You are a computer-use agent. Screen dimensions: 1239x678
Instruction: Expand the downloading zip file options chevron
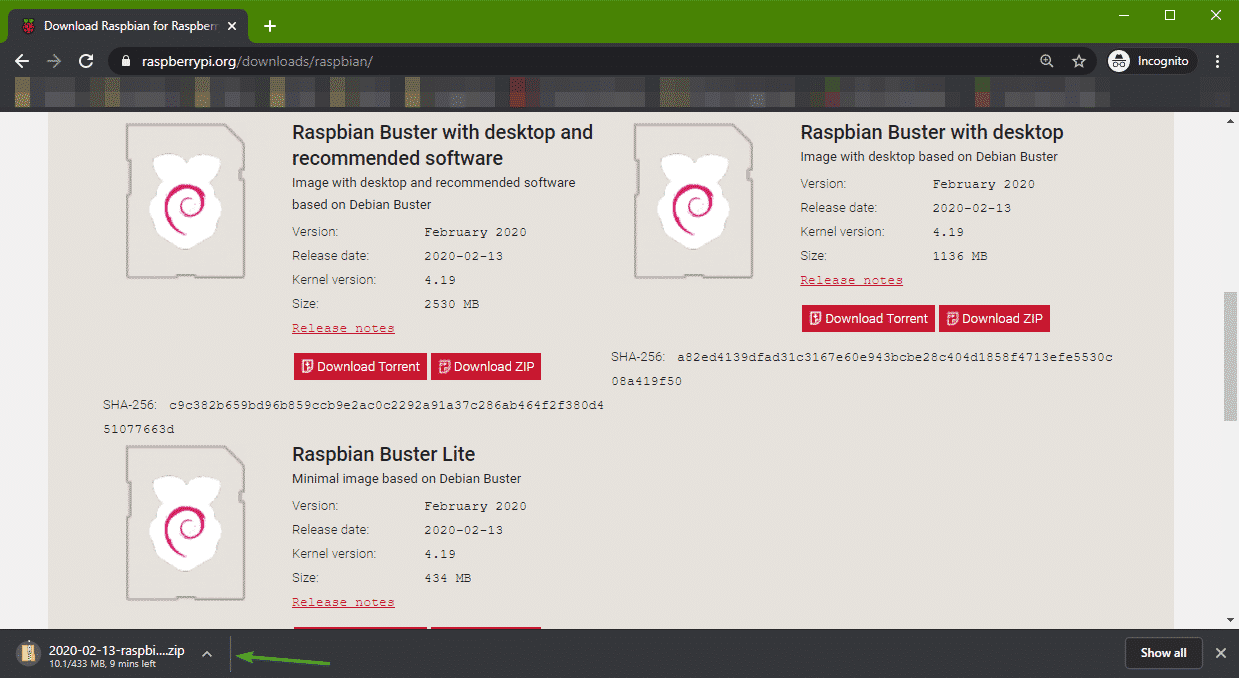coord(207,654)
